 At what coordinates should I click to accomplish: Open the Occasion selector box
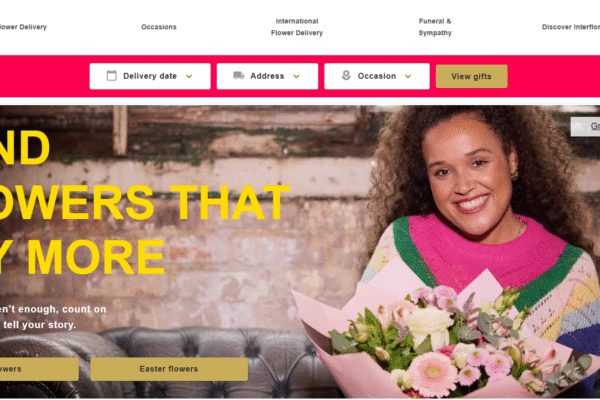point(377,76)
